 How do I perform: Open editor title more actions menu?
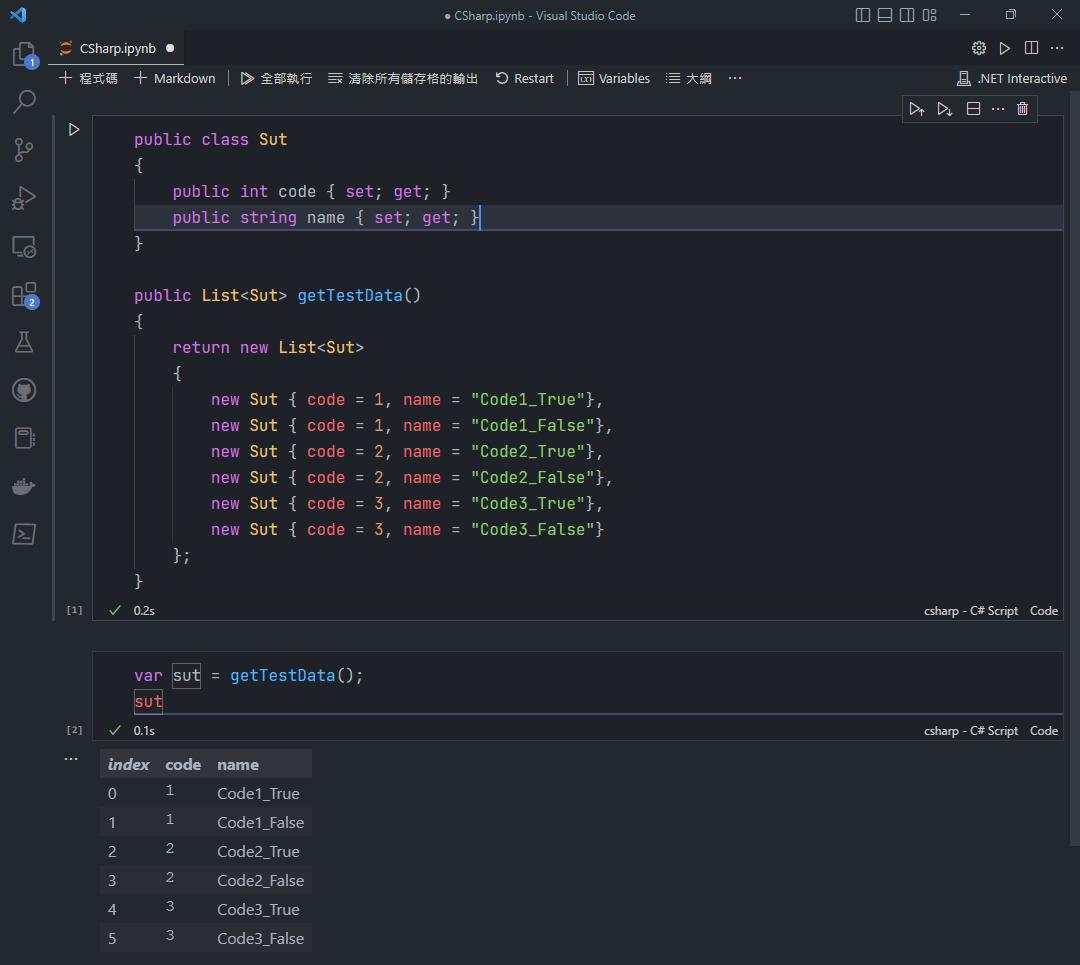(1057, 48)
